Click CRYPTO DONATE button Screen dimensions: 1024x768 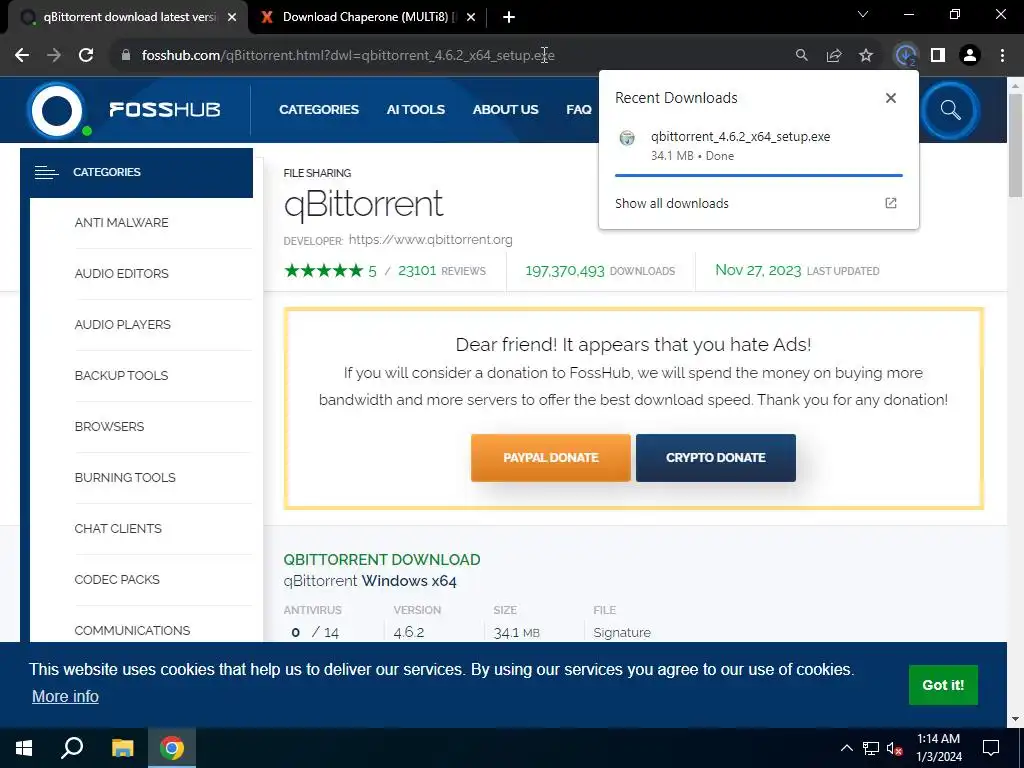click(x=716, y=458)
